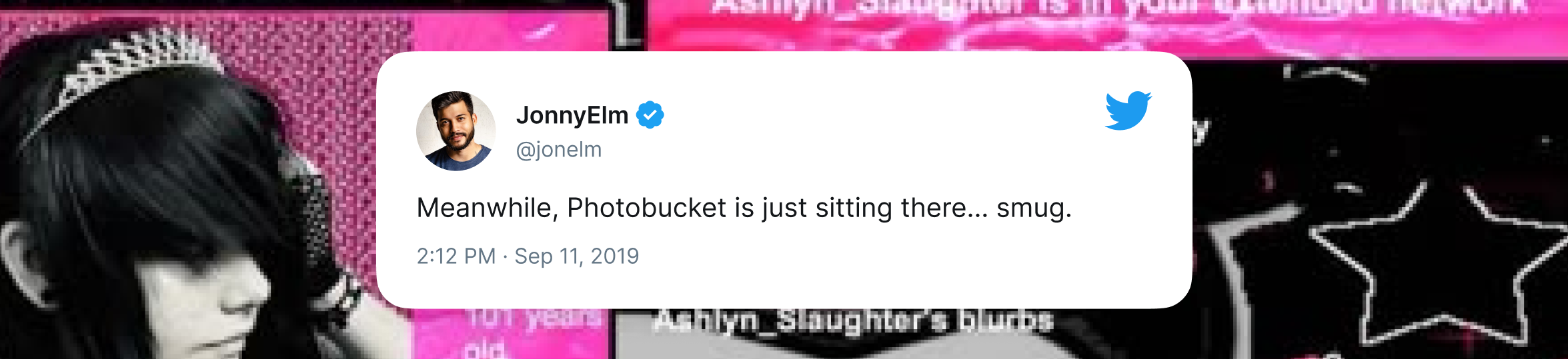1568x359 pixels.
Task: Click the blue Twitter bird logo
Action: [x=1128, y=111]
